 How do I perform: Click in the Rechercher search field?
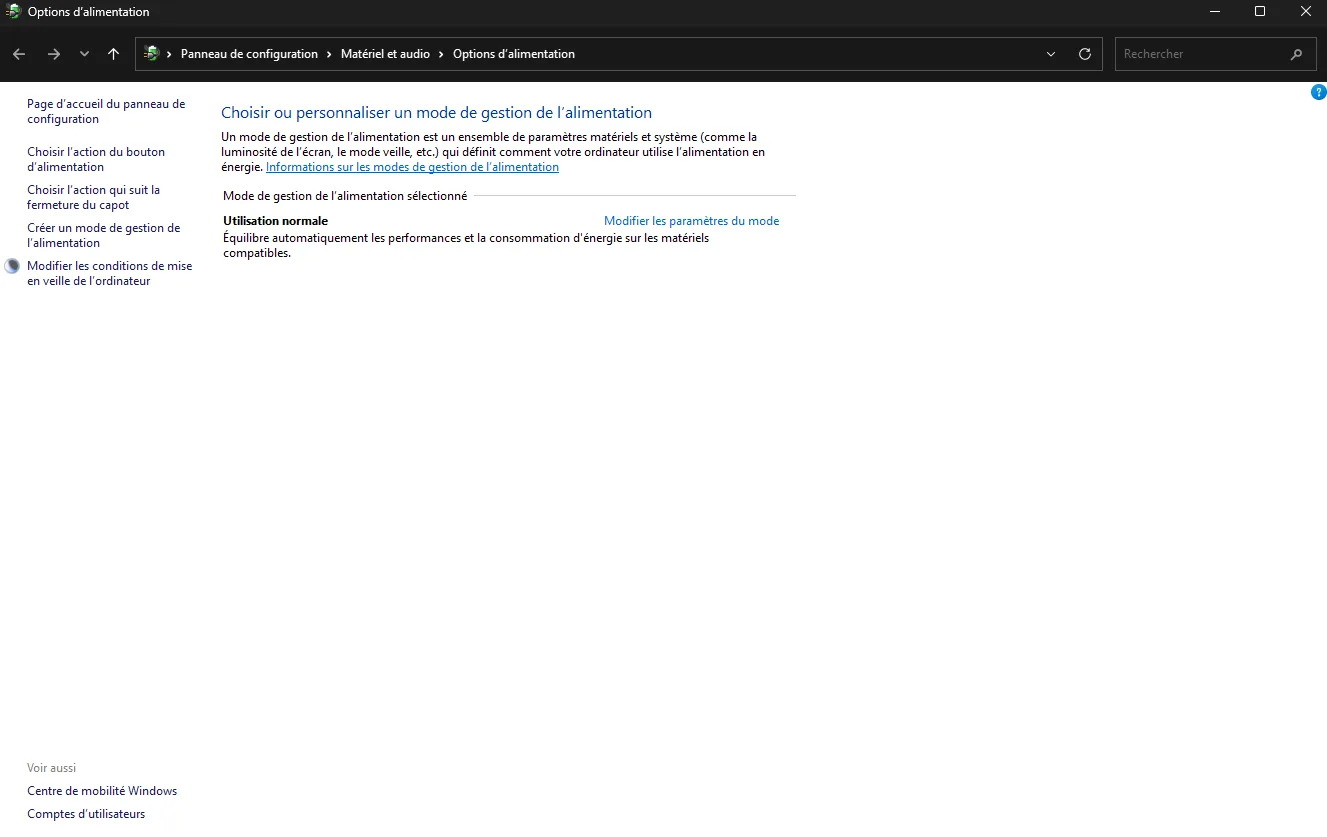click(1200, 54)
